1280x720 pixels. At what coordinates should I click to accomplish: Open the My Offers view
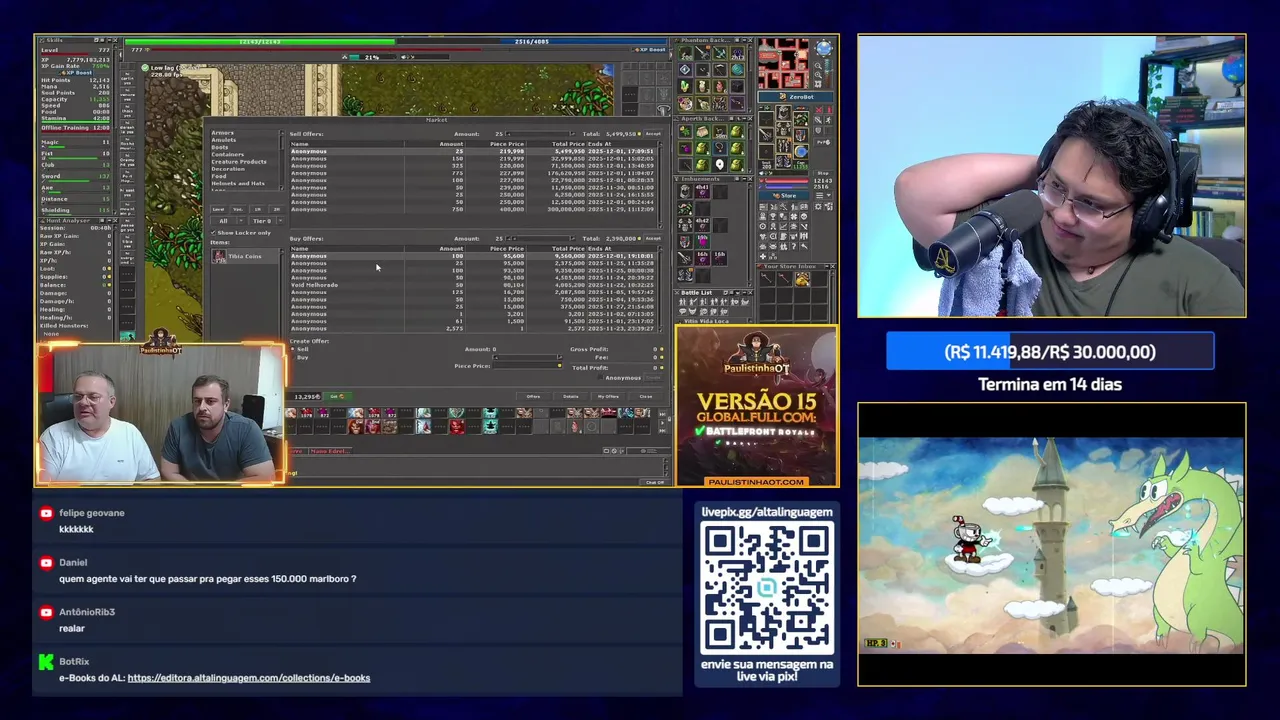[608, 396]
